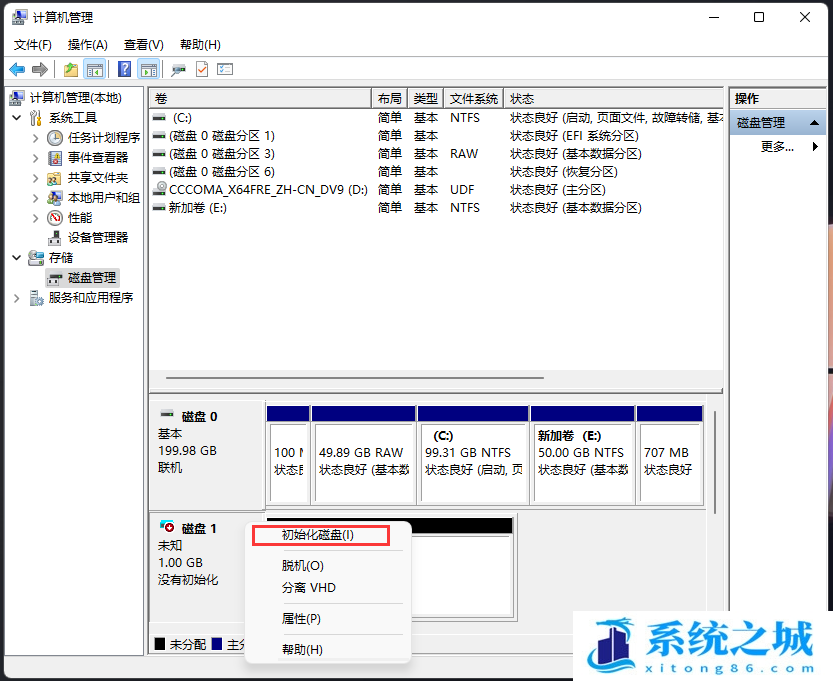This screenshot has height=681, width=833.
Task: Choose Properties (属性(P)) in context menu
Action: click(301, 619)
